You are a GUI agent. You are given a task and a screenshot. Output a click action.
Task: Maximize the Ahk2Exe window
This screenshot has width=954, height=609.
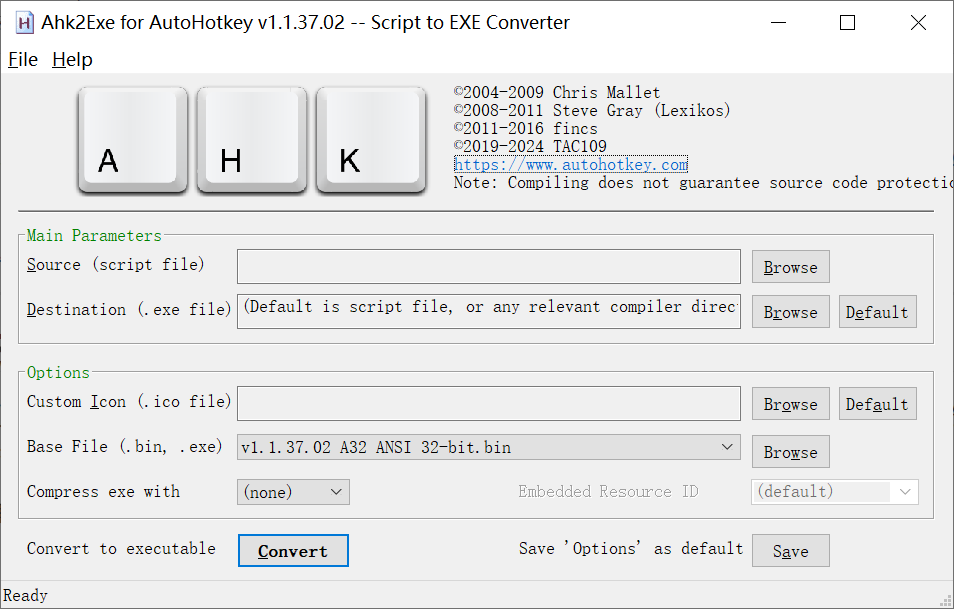tap(848, 23)
